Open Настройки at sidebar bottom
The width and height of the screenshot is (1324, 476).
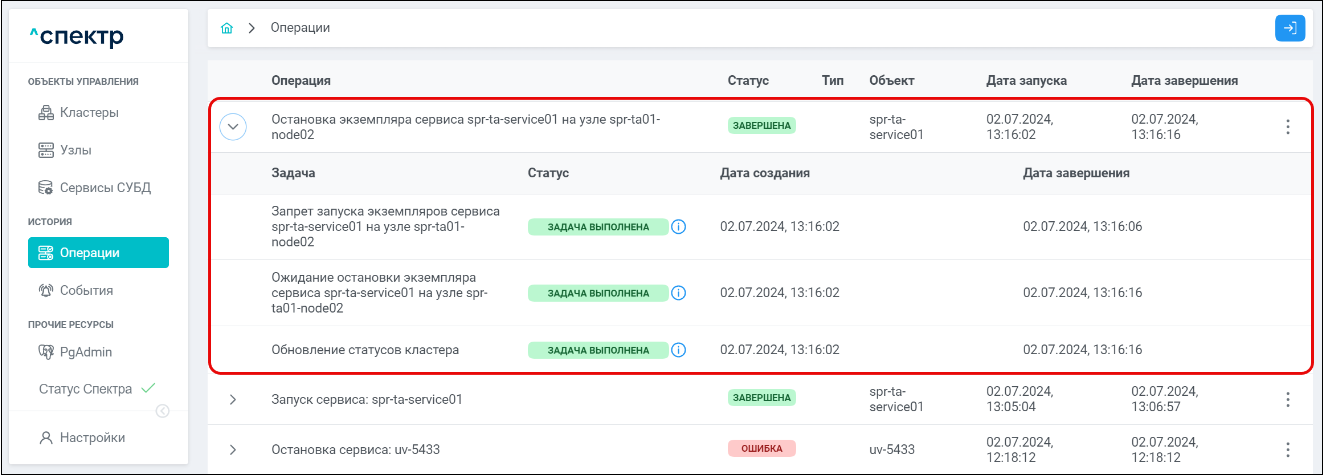(92, 438)
